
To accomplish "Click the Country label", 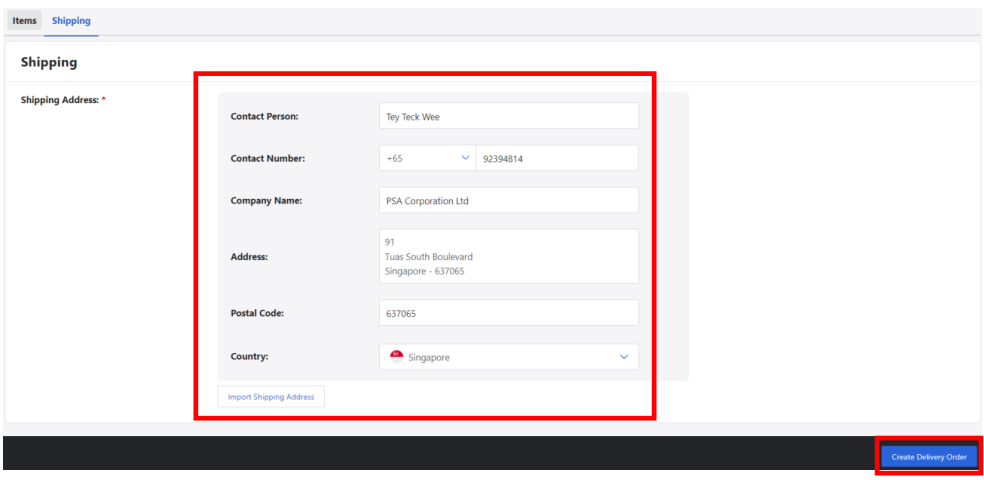I will (x=249, y=356).
